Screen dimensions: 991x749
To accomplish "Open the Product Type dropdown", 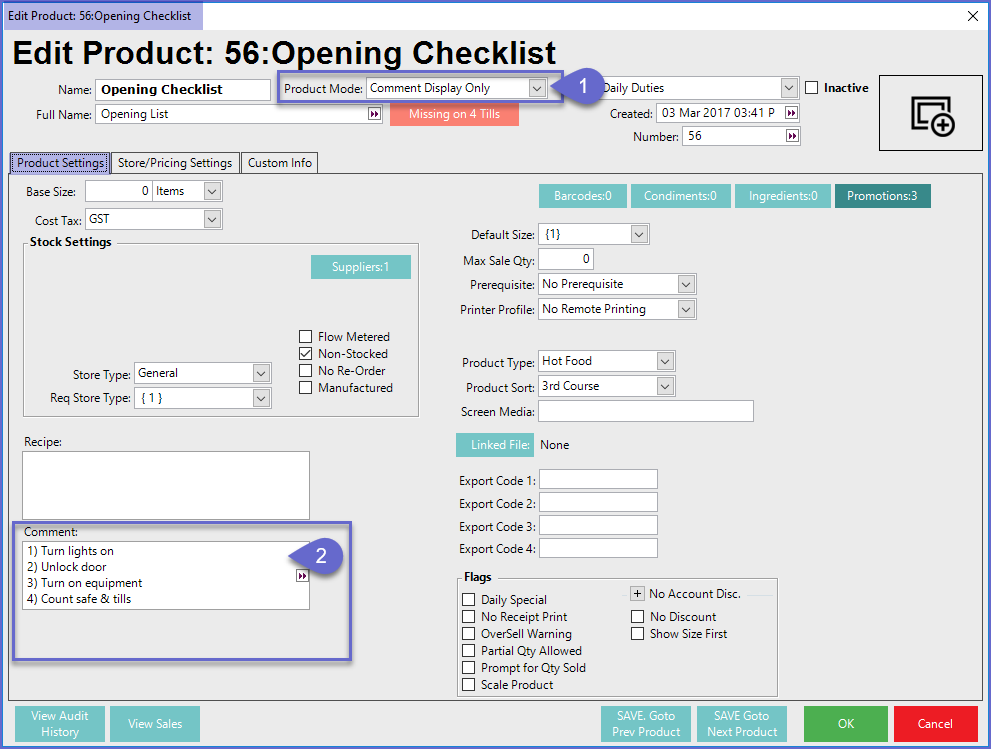I will point(665,361).
